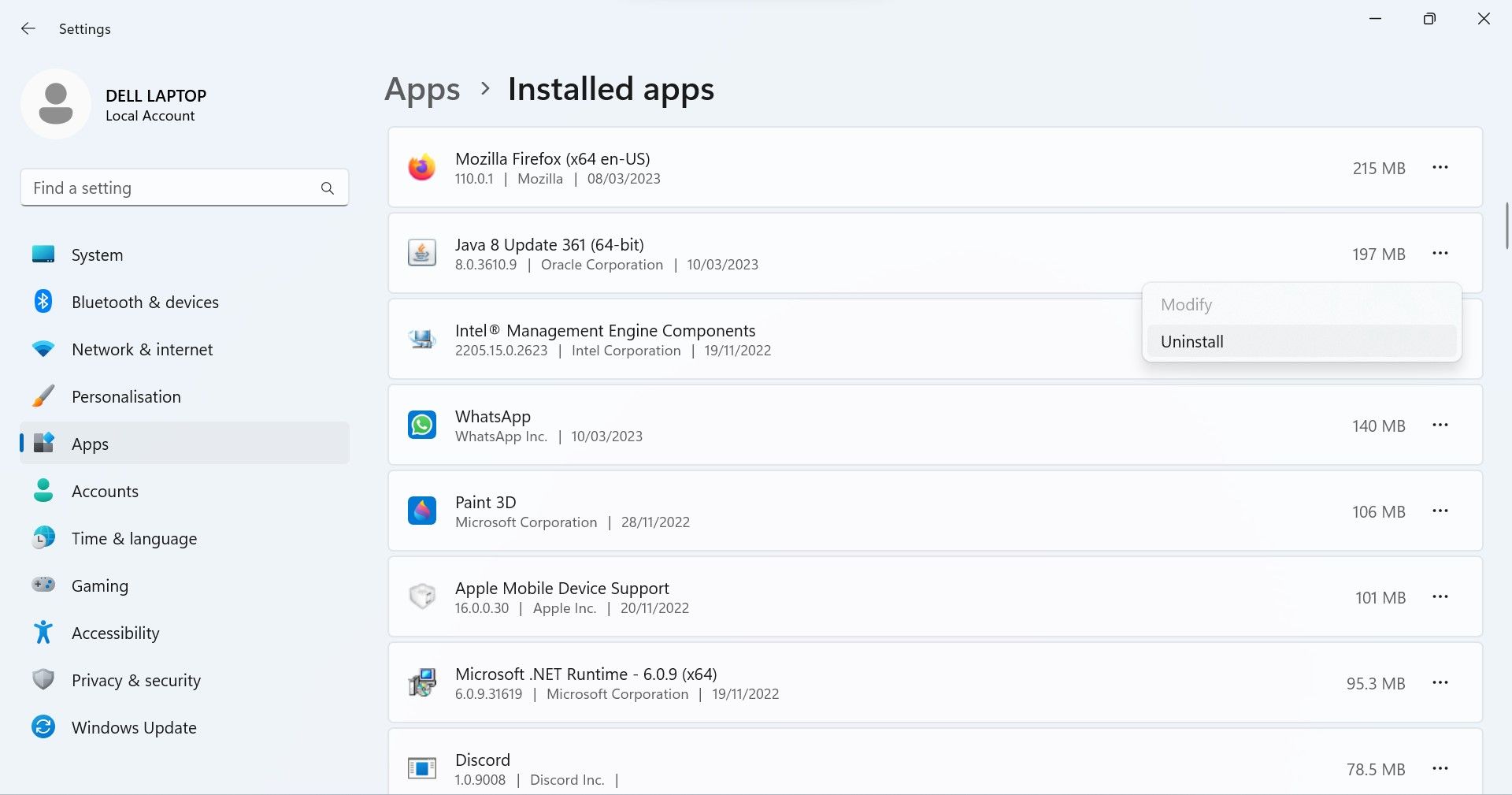Viewport: 1512px width, 795px height.
Task: Click the Network wifi icon
Action: 43,348
